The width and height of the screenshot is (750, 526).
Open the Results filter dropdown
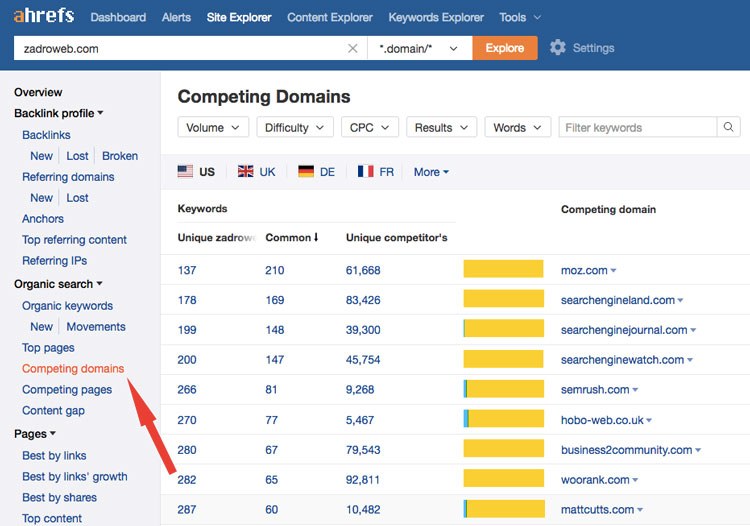coord(441,127)
